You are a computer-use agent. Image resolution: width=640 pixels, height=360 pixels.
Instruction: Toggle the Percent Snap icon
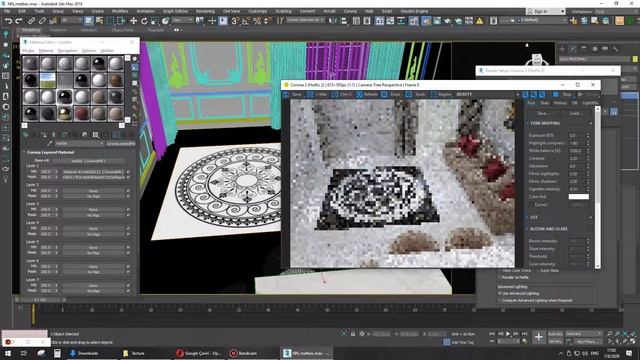point(257,21)
